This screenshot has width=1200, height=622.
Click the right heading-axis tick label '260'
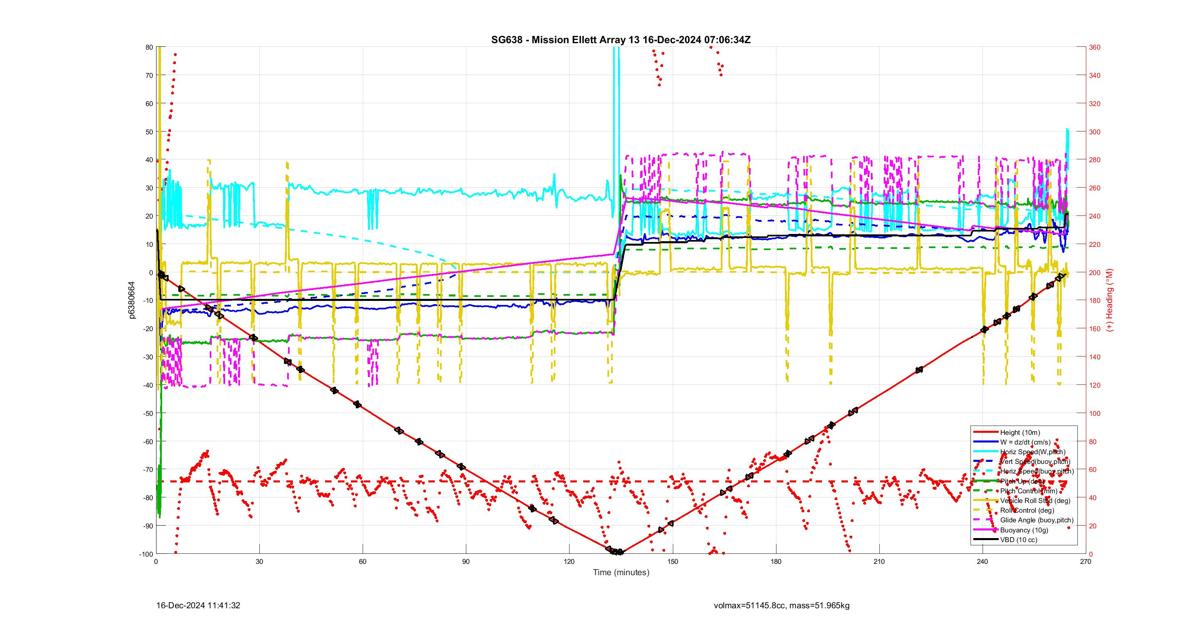coord(1095,188)
